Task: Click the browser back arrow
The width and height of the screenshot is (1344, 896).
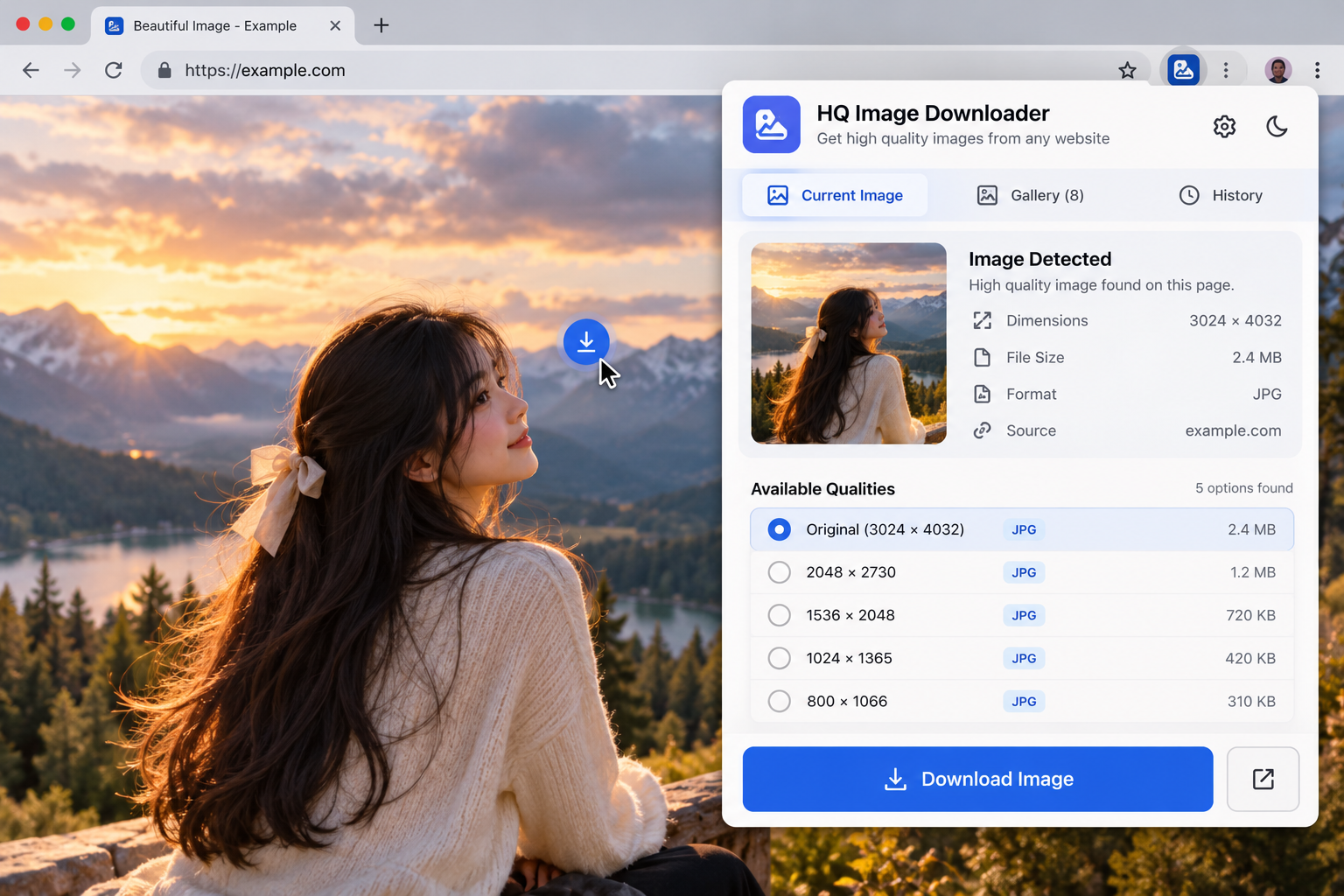Action: tap(31, 70)
